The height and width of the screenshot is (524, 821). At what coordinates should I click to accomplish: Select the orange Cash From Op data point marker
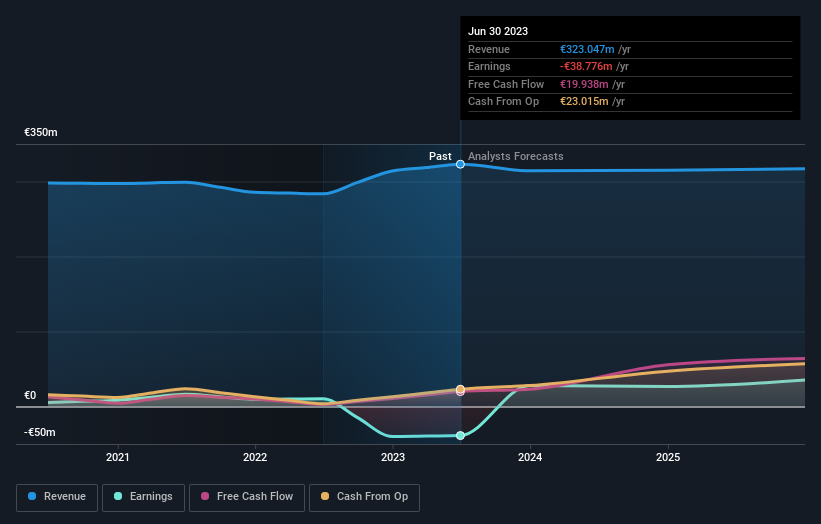(460, 389)
